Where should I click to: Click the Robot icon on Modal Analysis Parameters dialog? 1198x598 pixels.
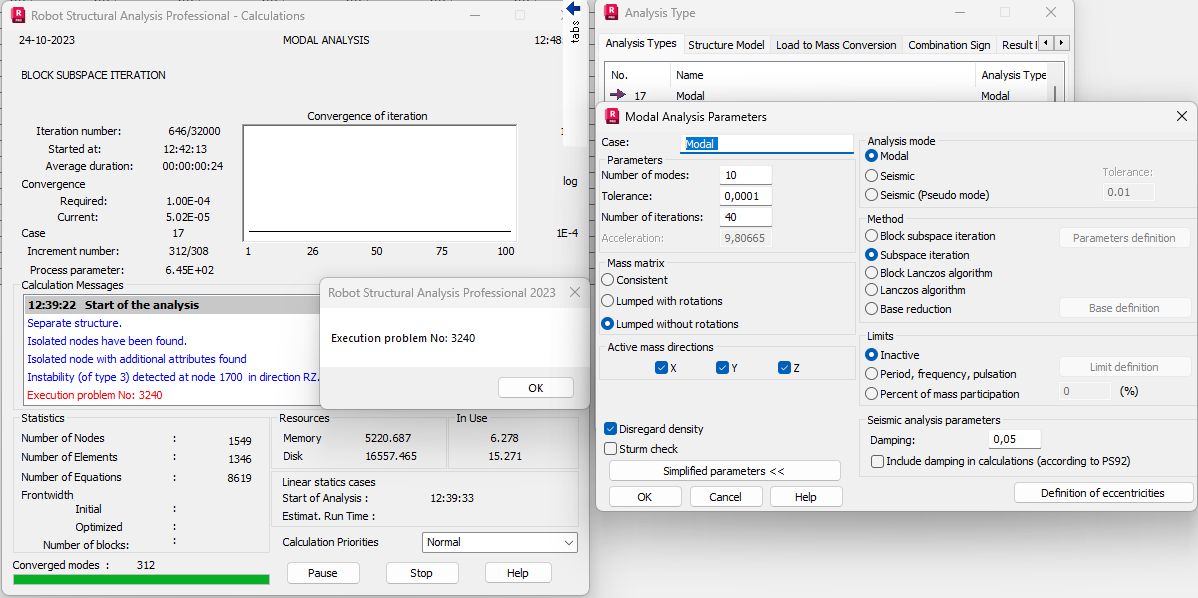coord(611,117)
